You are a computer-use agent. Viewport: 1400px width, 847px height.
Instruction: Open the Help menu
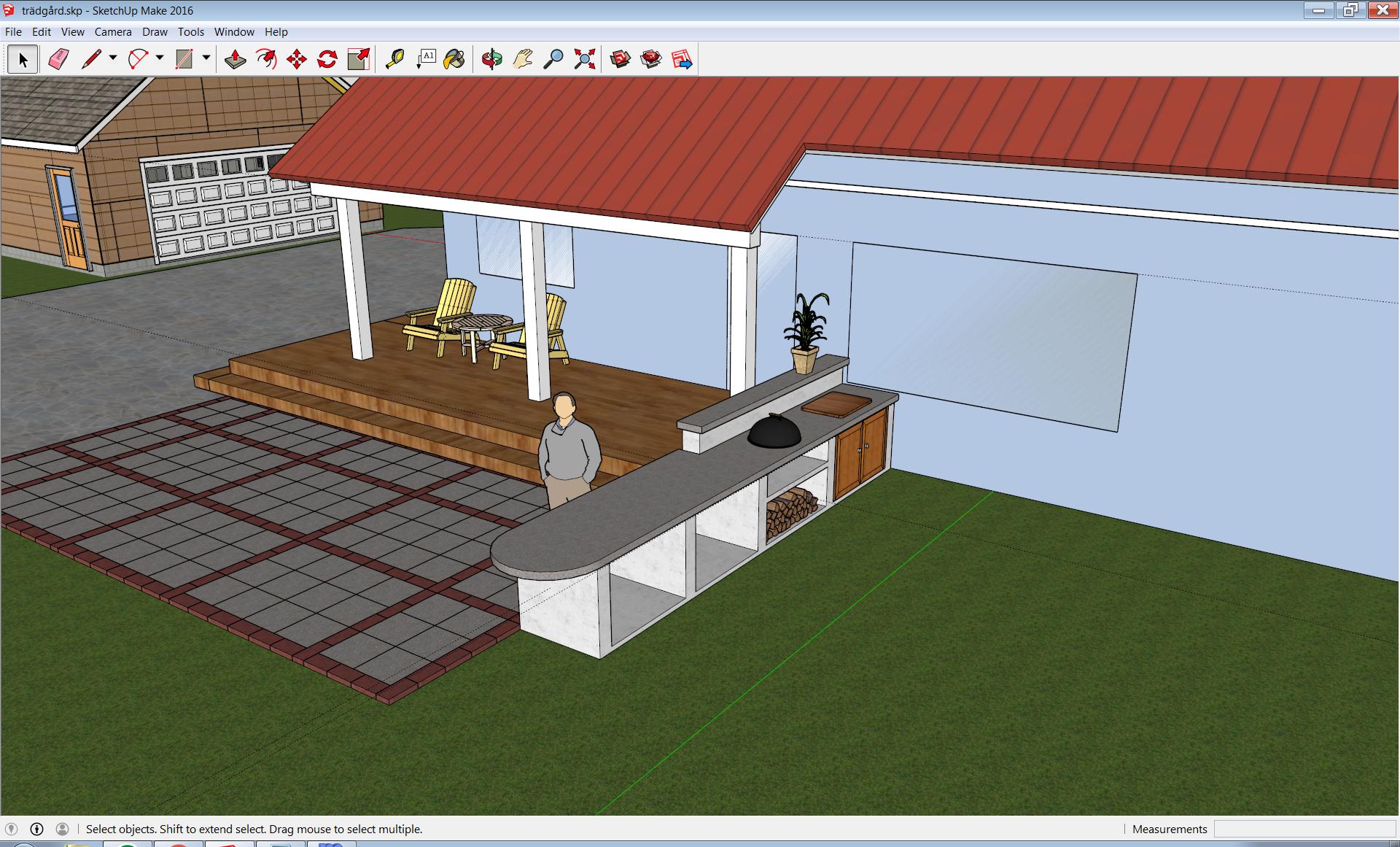276,32
